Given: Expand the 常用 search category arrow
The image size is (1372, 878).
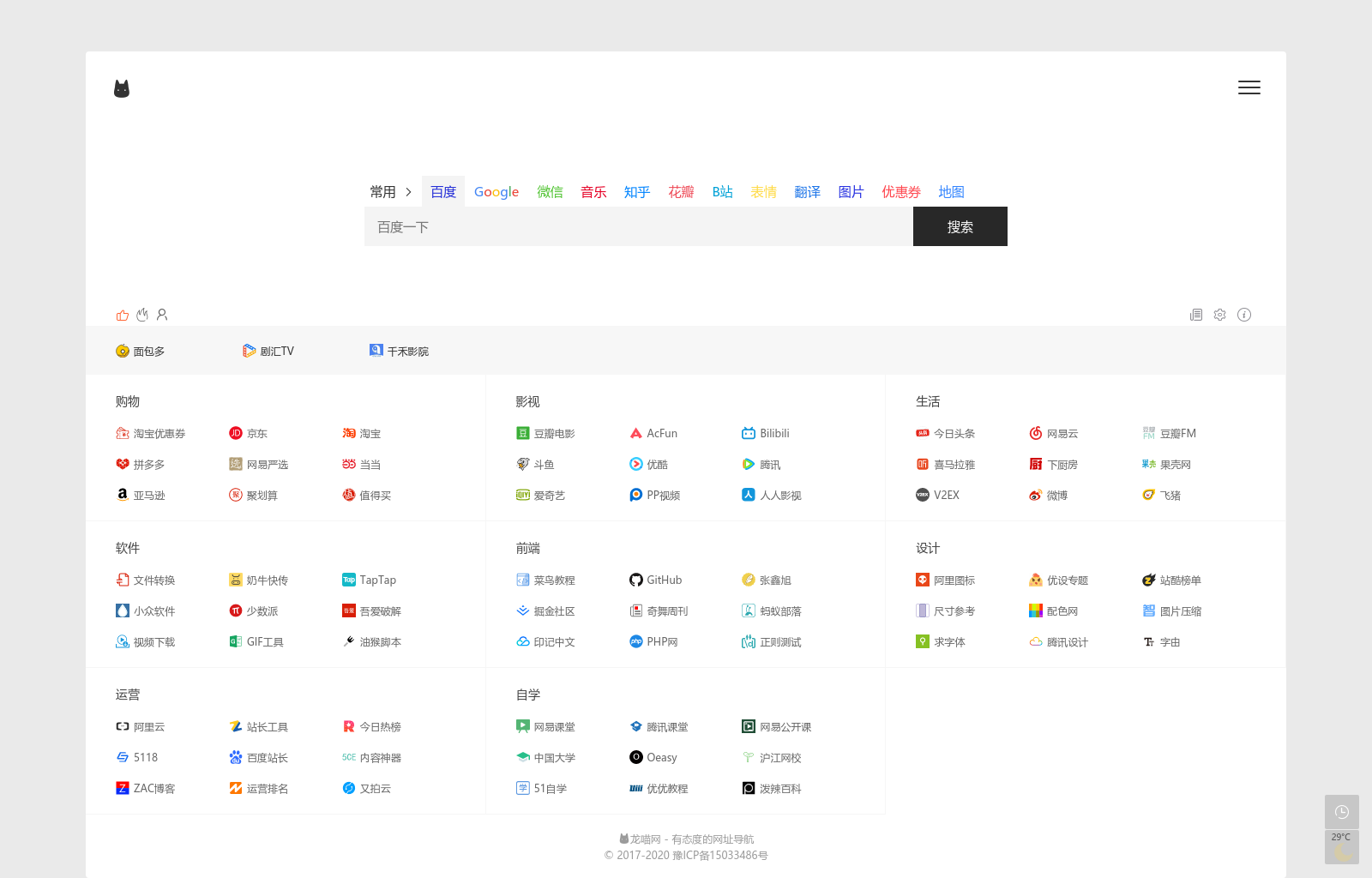Looking at the screenshot, I should (x=408, y=192).
